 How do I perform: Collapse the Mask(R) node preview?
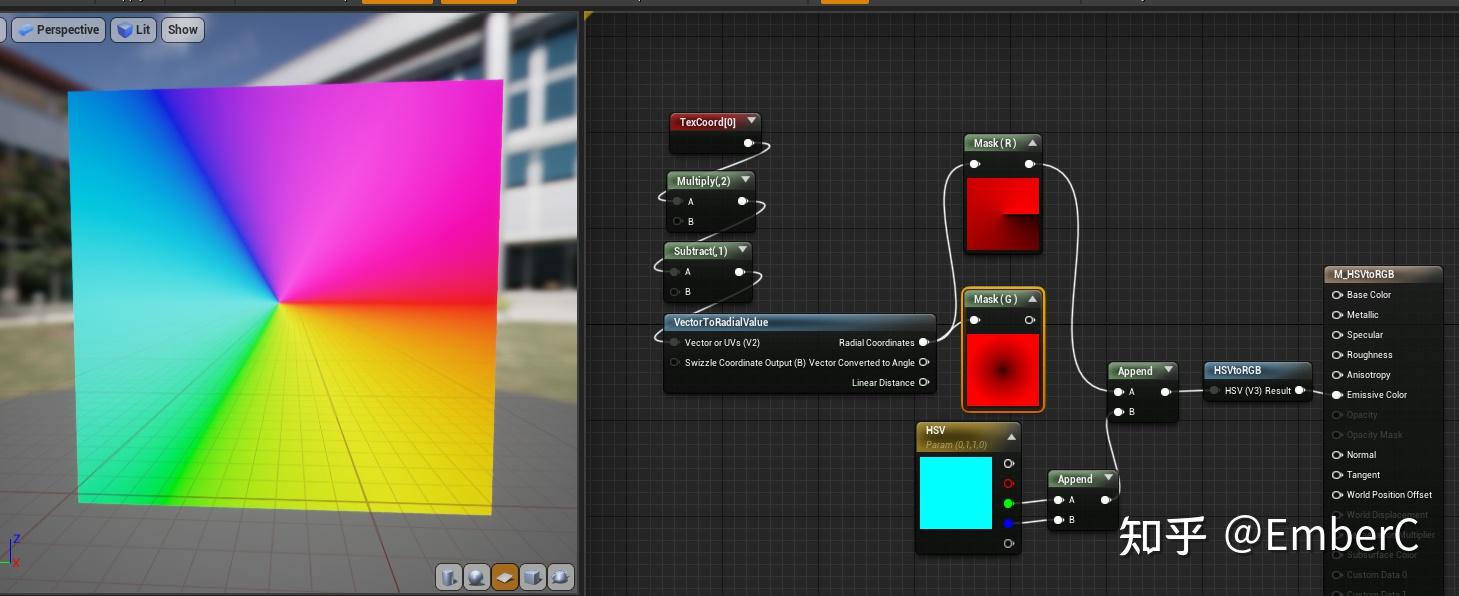(1032, 143)
